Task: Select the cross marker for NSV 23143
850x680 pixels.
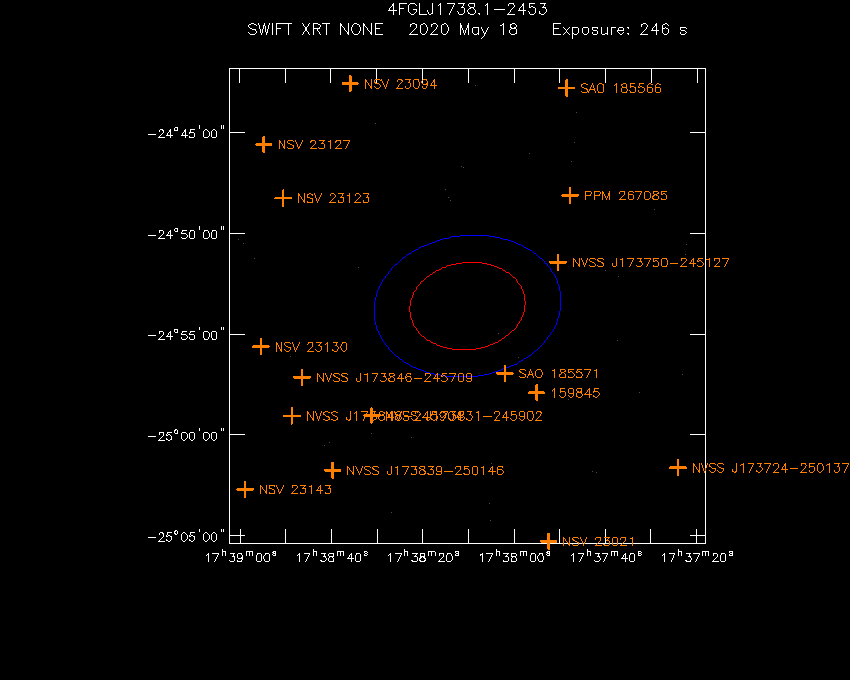Action: [245, 490]
